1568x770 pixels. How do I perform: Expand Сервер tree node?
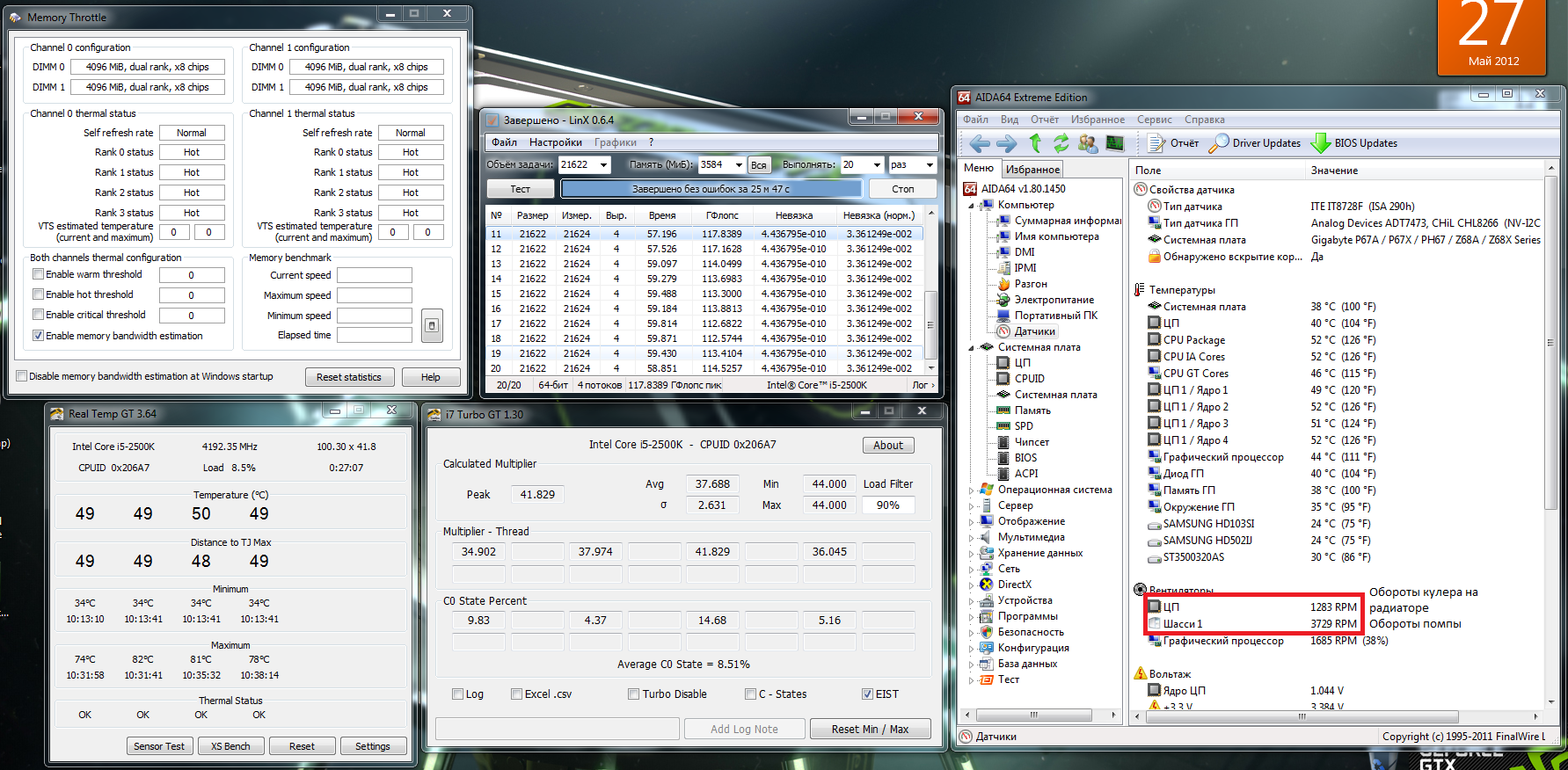pos(973,506)
